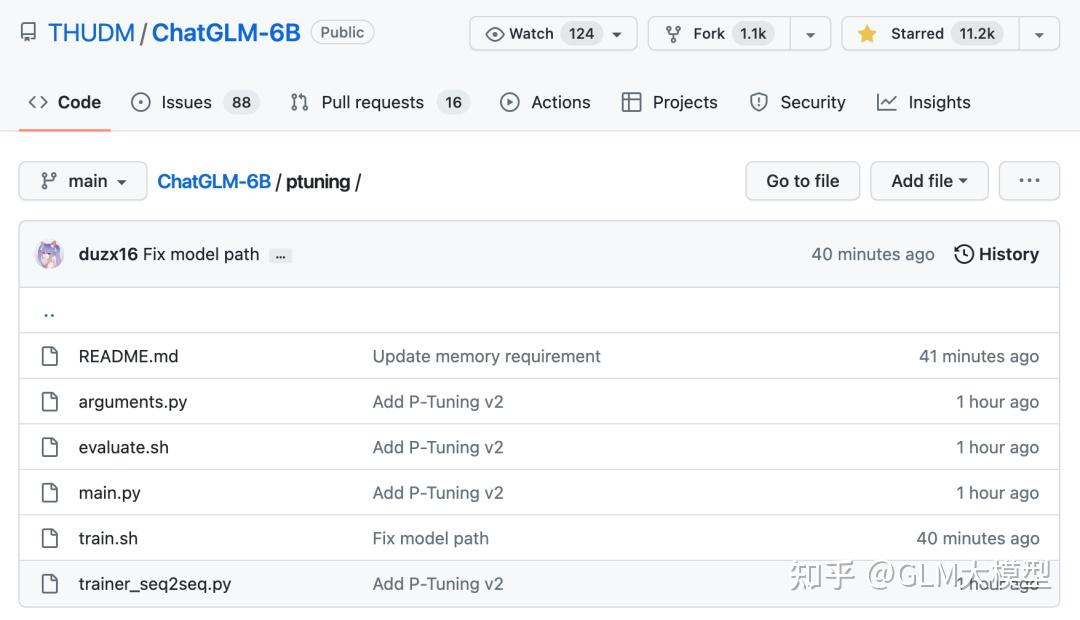Open the train.sh file link
Screen dimensions: 1080x620
(108, 538)
